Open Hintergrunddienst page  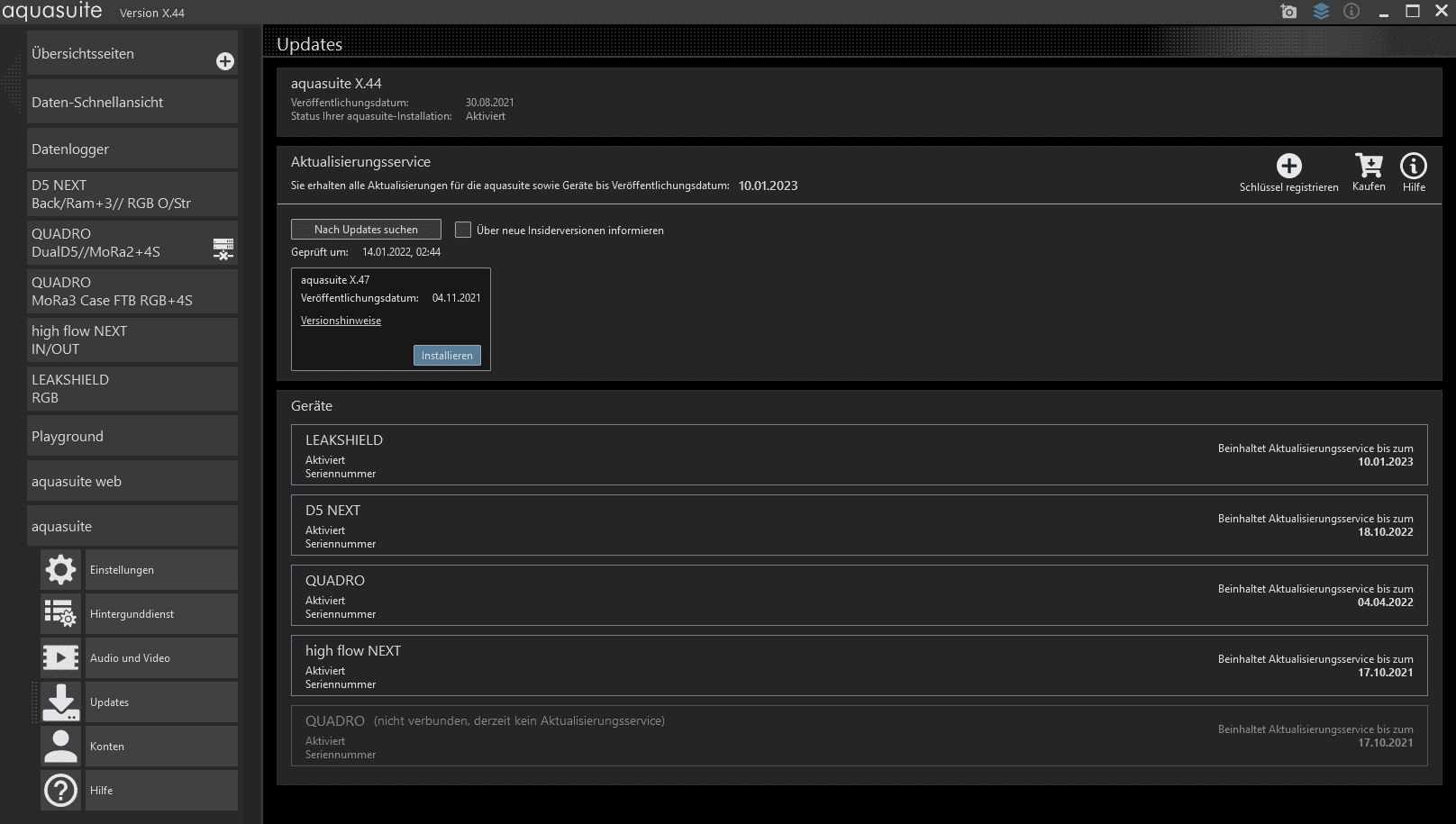click(161, 614)
